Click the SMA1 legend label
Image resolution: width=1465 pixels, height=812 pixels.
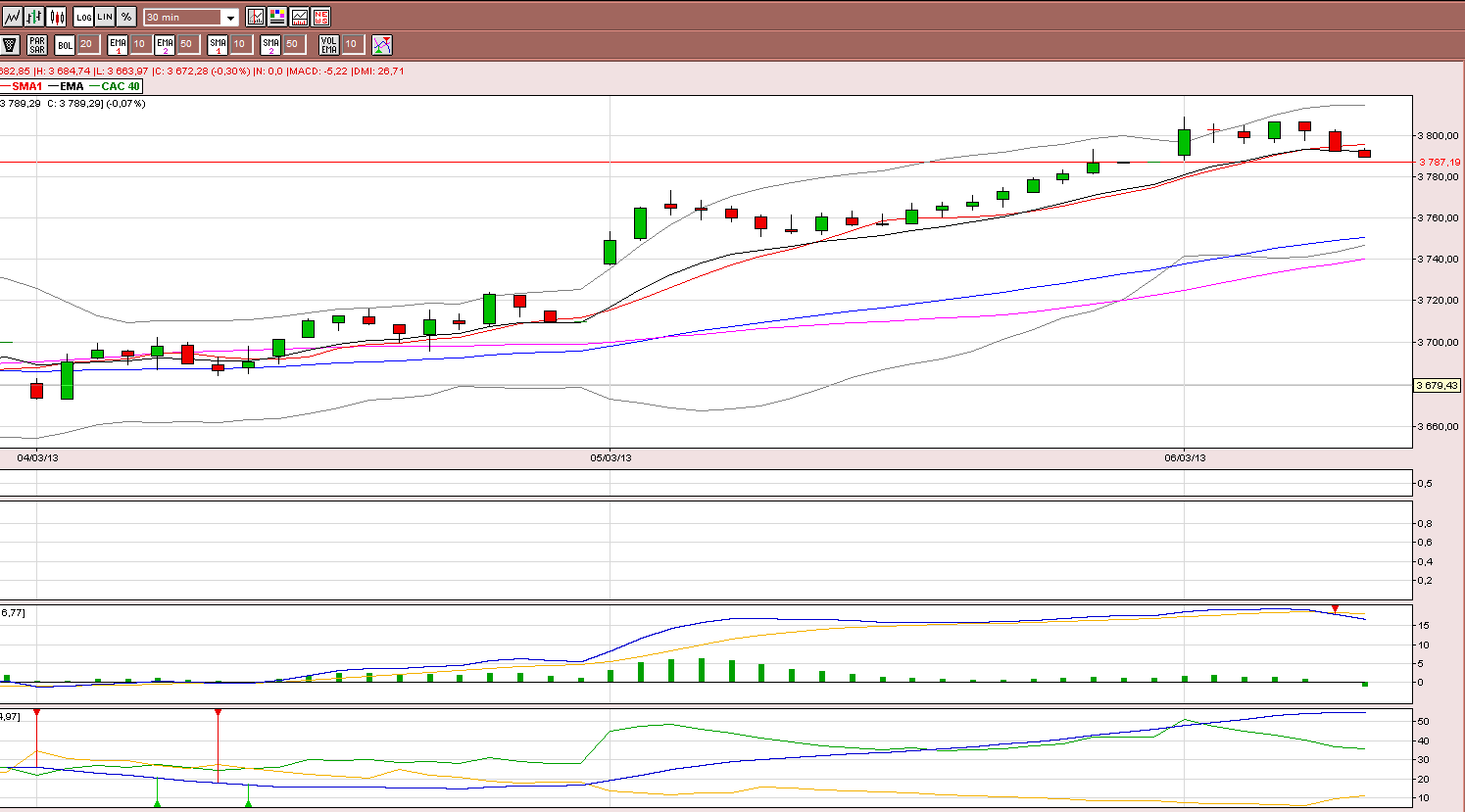click(x=27, y=86)
